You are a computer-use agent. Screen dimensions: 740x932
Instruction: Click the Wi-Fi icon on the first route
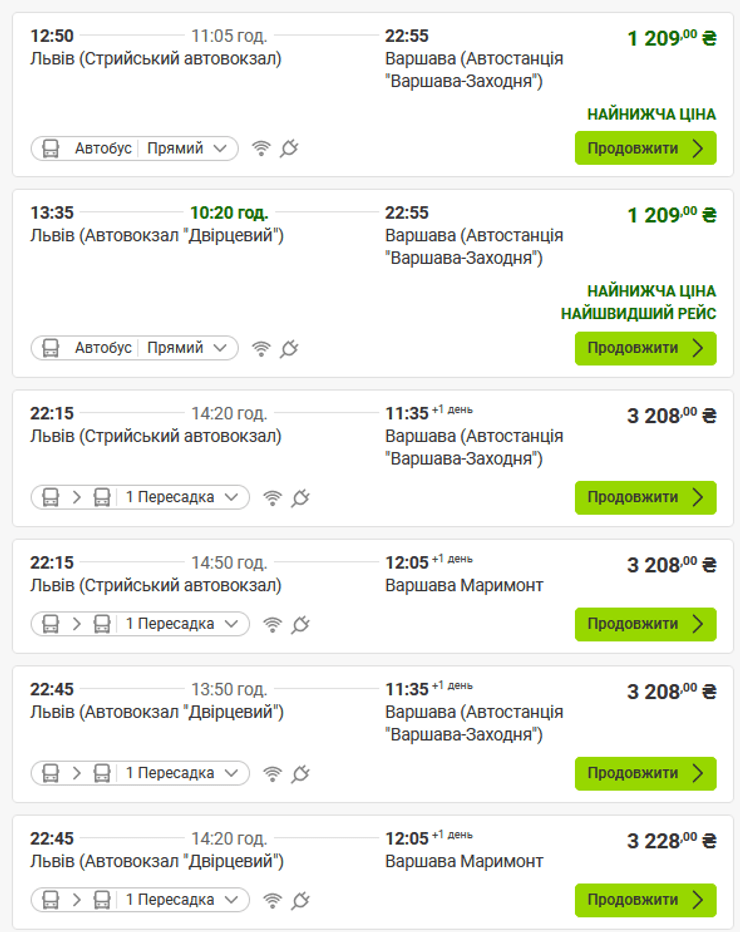(261, 147)
